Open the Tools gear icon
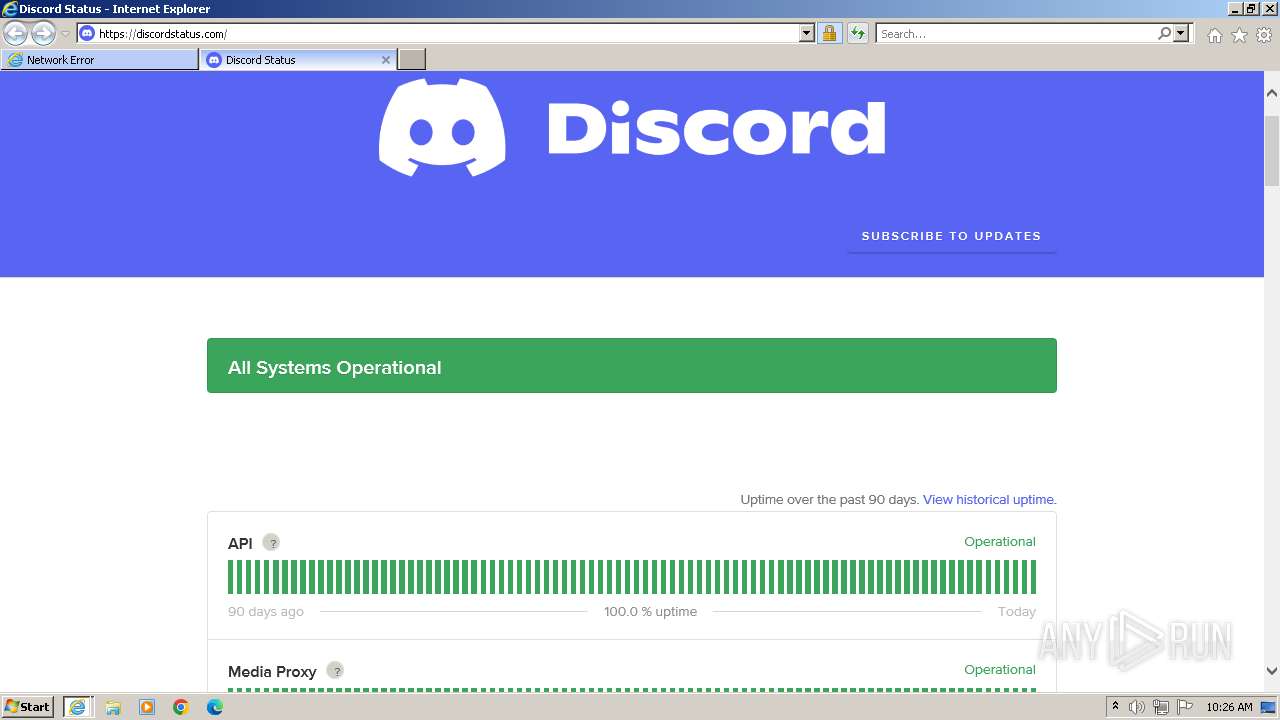 pos(1264,35)
